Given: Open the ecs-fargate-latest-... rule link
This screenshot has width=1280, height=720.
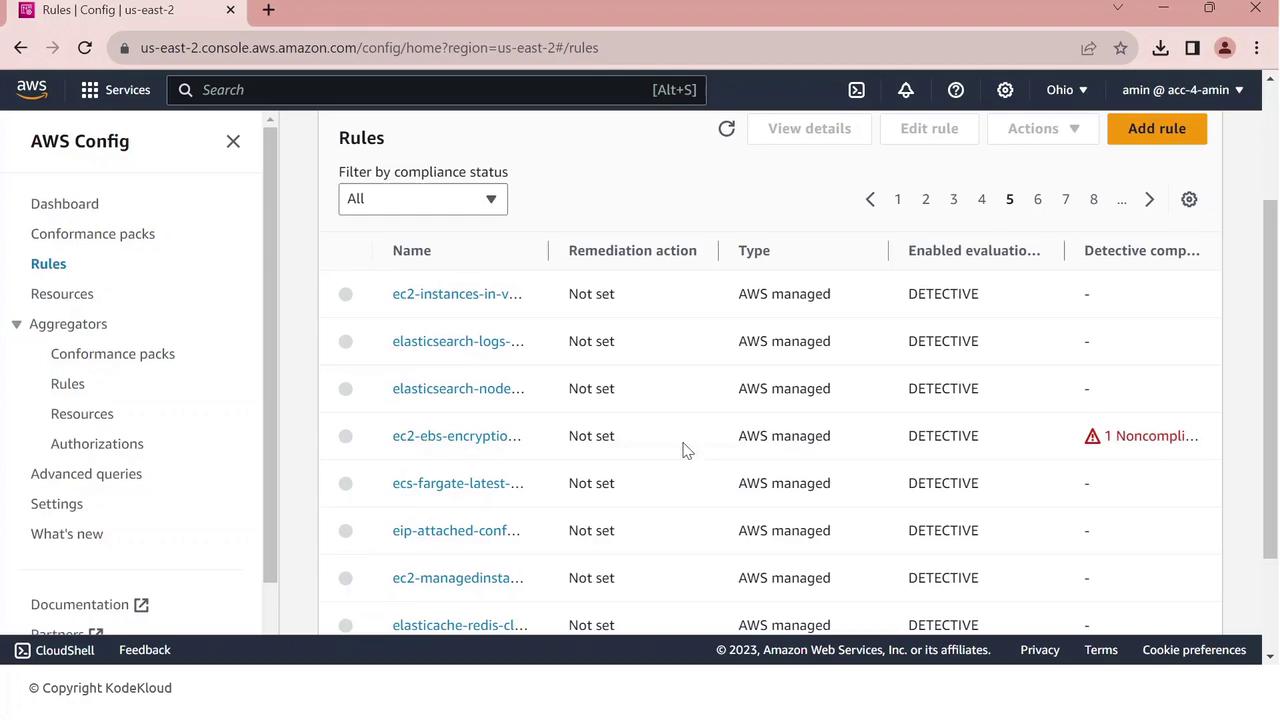Looking at the screenshot, I should pos(458,483).
